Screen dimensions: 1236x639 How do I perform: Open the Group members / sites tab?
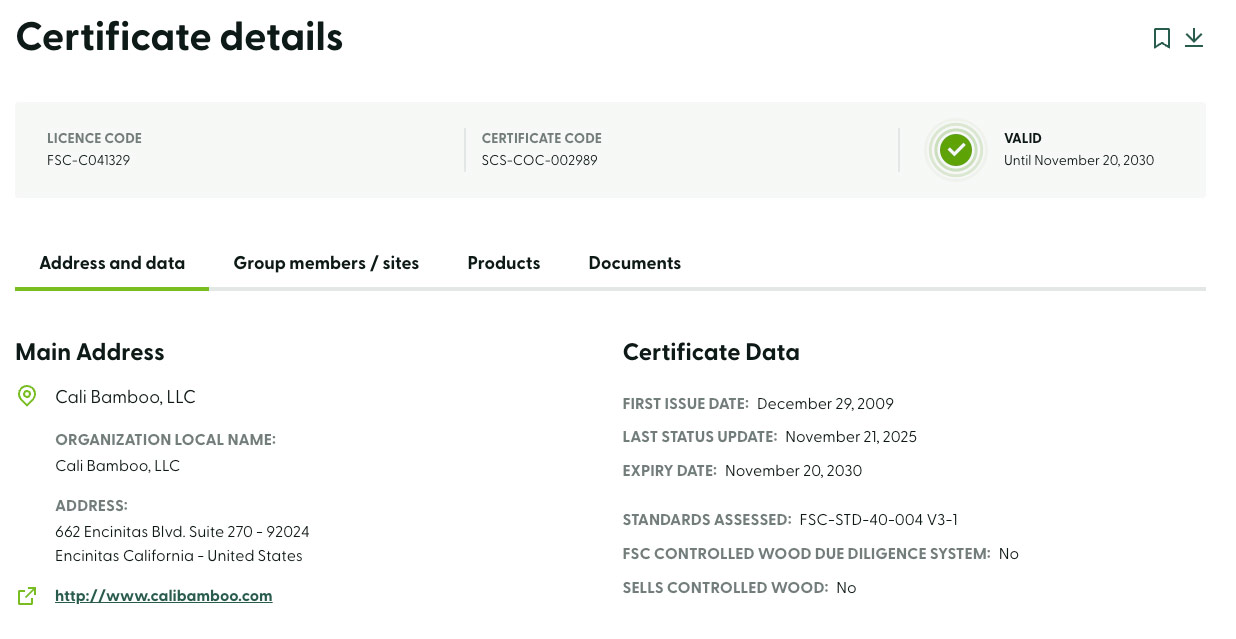(x=326, y=263)
